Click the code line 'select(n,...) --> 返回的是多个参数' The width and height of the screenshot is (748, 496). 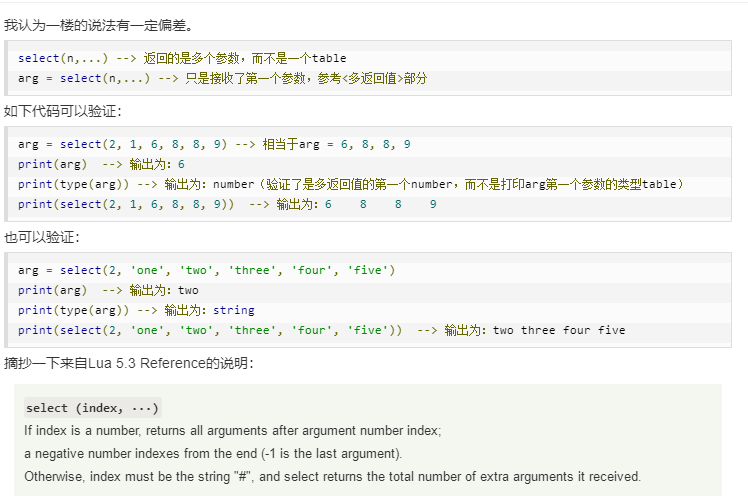[x=182, y=58]
